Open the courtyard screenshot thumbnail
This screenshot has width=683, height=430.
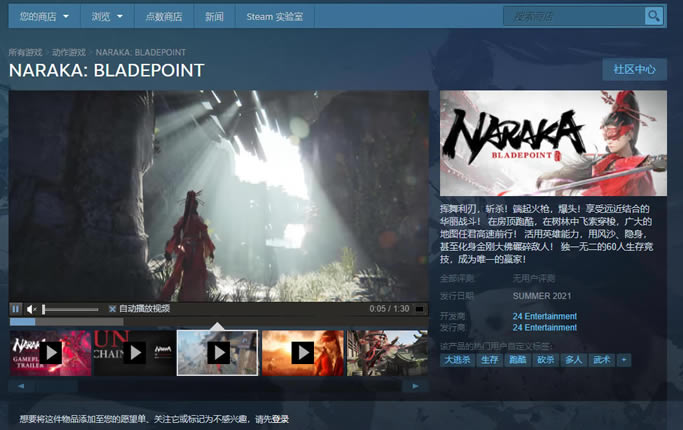pyautogui.click(x=387, y=353)
